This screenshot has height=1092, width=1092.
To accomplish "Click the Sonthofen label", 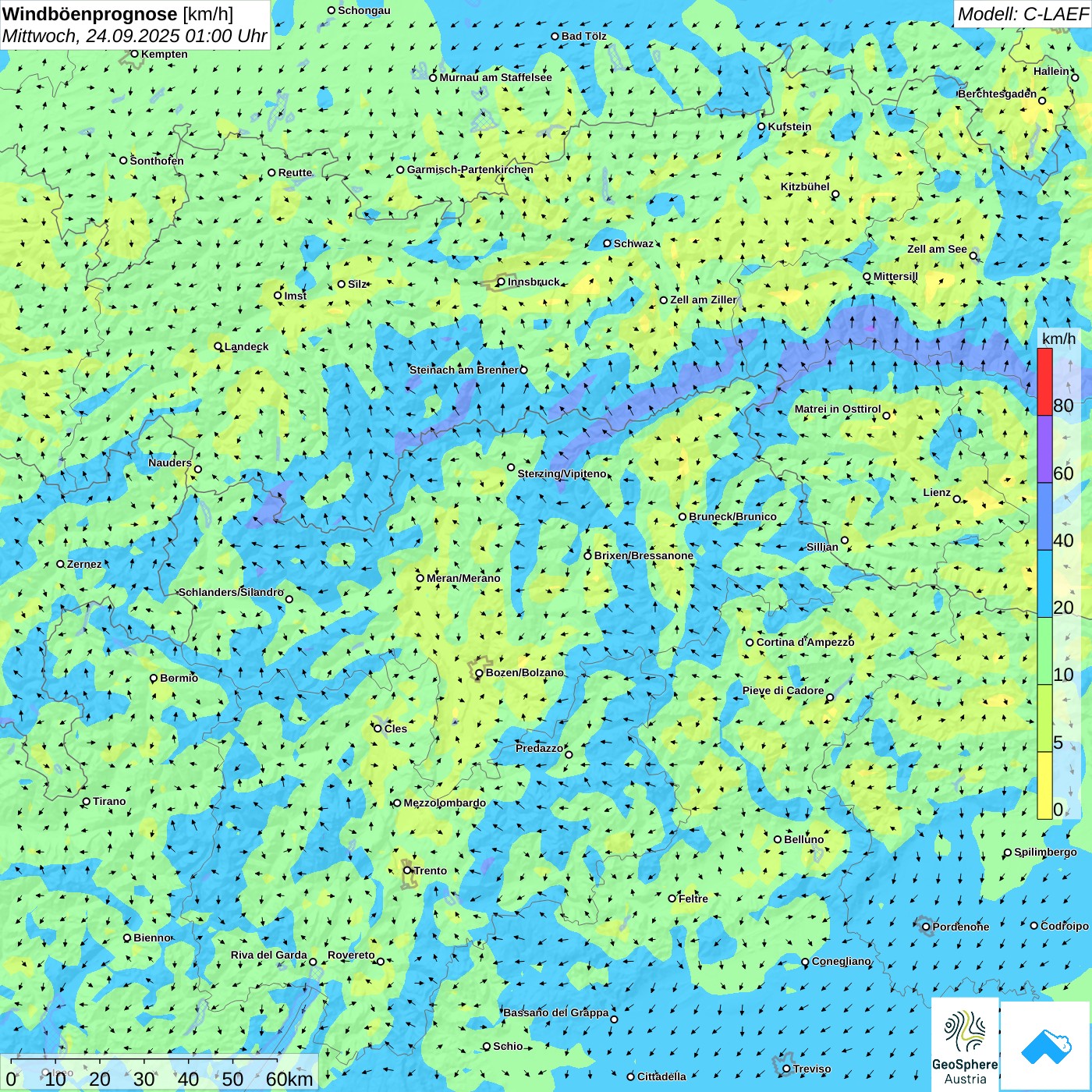I will tap(157, 161).
